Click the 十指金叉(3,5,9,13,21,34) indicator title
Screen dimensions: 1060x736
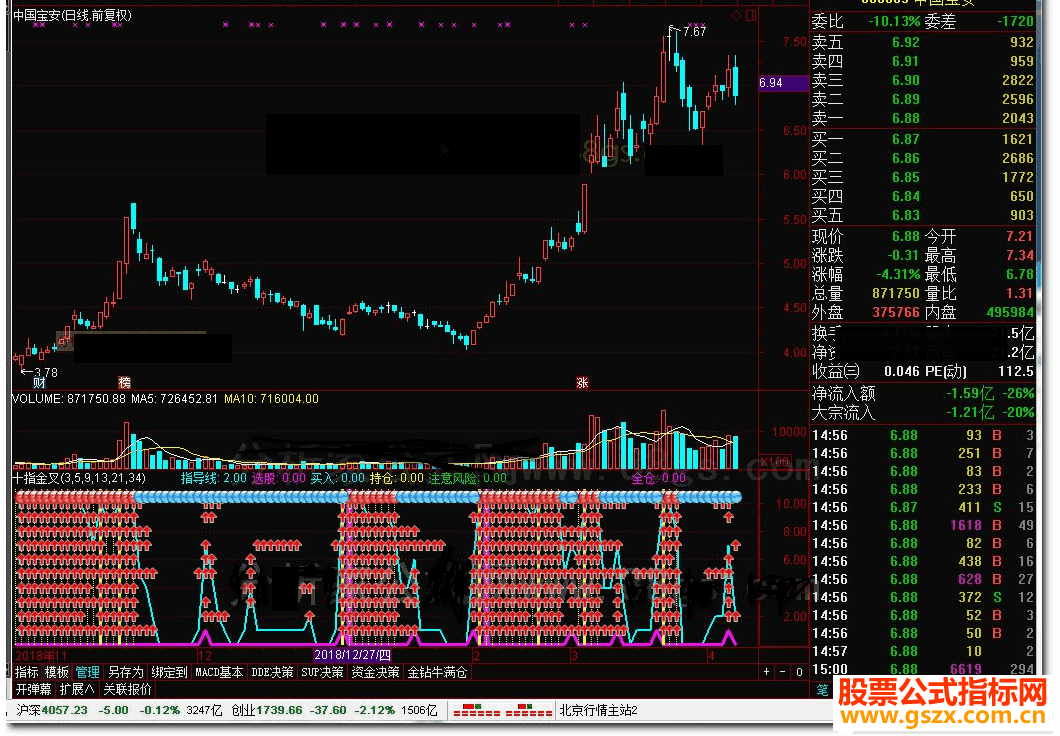tap(79, 478)
